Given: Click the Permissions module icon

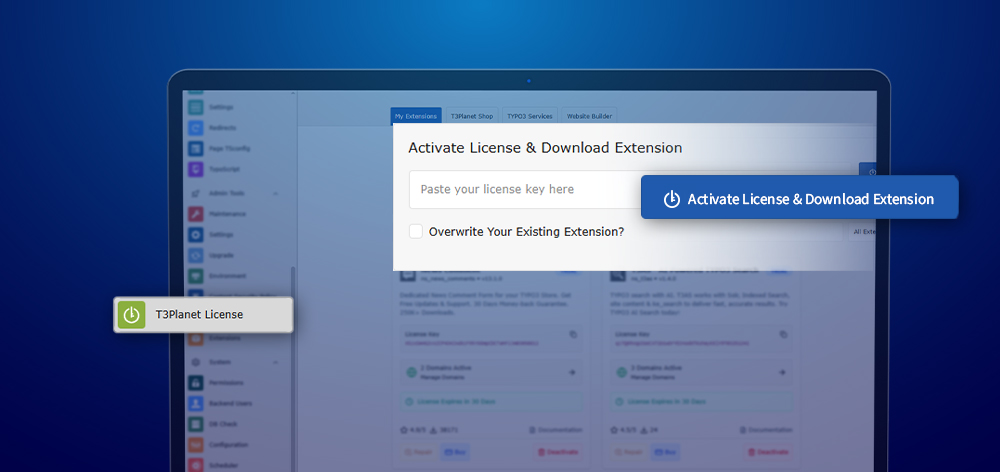Looking at the screenshot, I should point(196,382).
